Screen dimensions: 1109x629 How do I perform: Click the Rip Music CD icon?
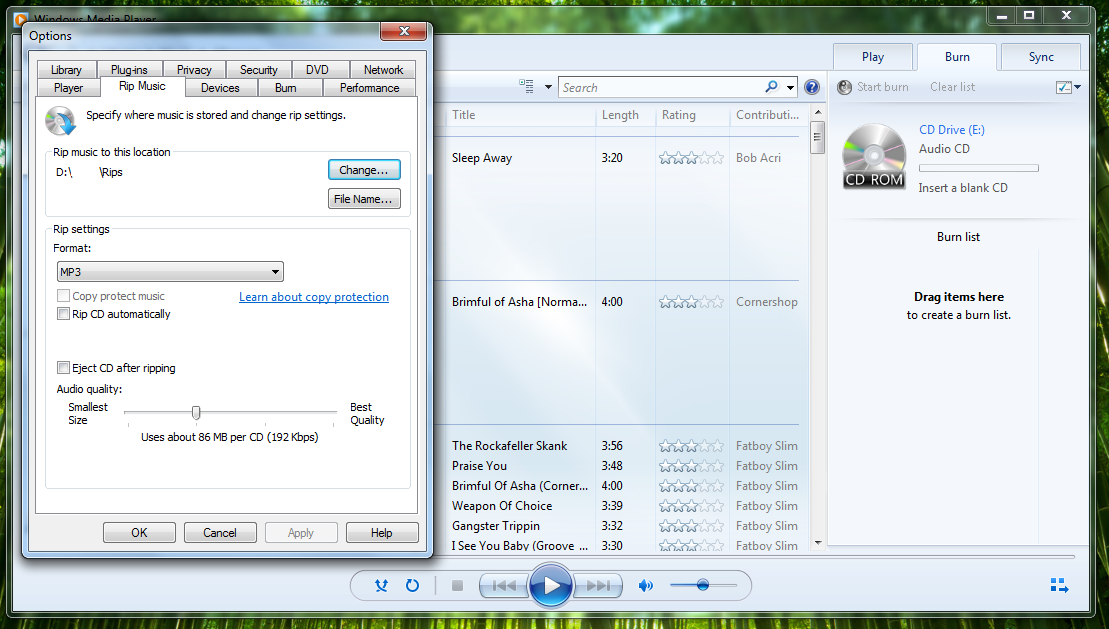point(60,120)
